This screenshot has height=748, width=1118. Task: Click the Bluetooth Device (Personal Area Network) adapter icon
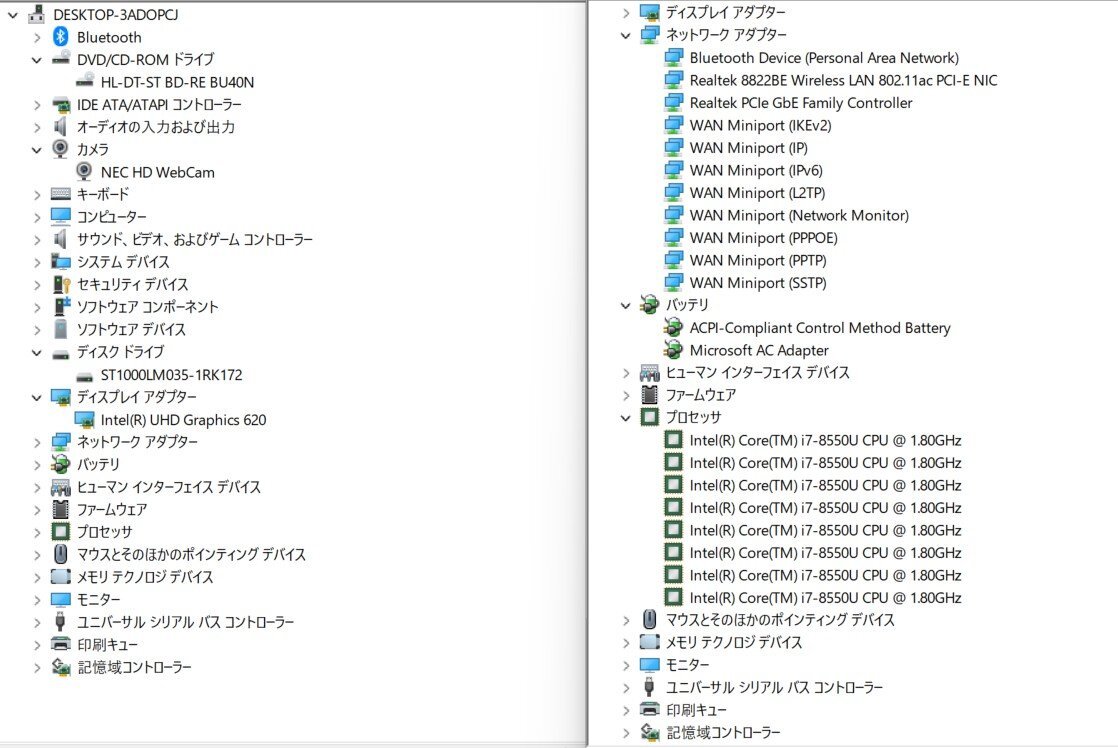[674, 57]
